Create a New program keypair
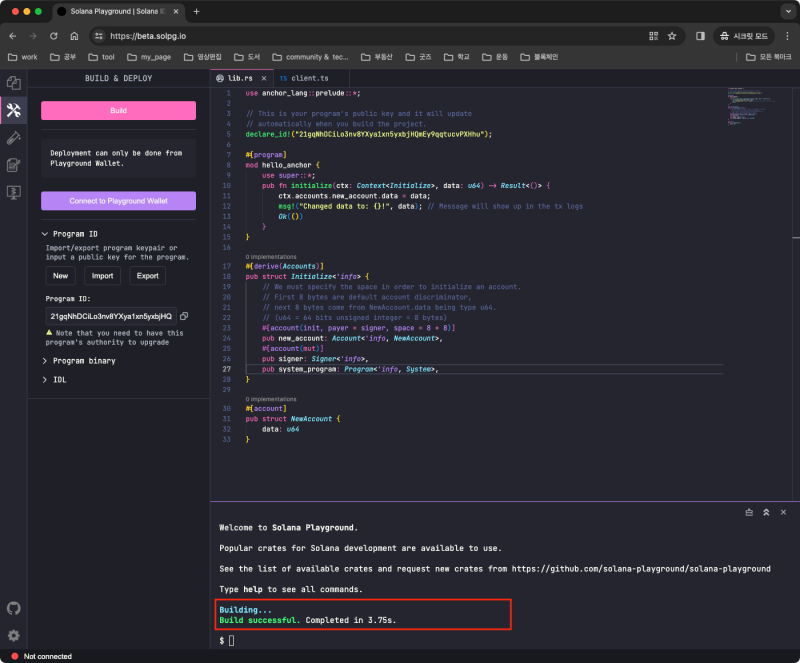Viewport: 800px width, 663px height. [60, 276]
